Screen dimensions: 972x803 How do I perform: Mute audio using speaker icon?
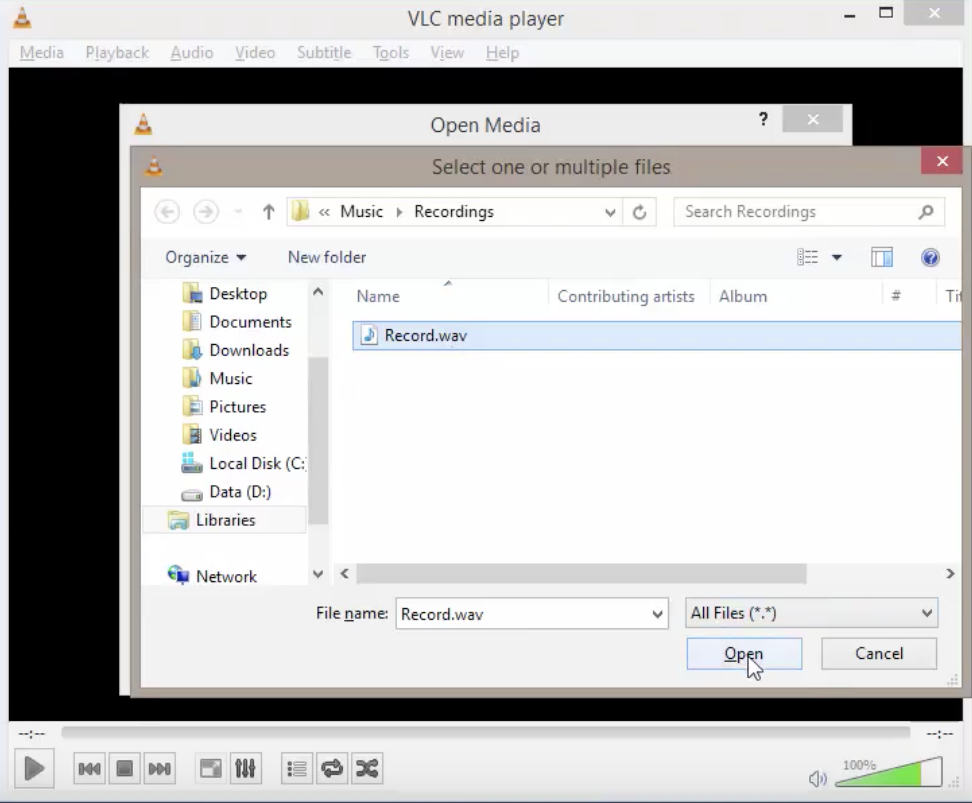[818, 779]
